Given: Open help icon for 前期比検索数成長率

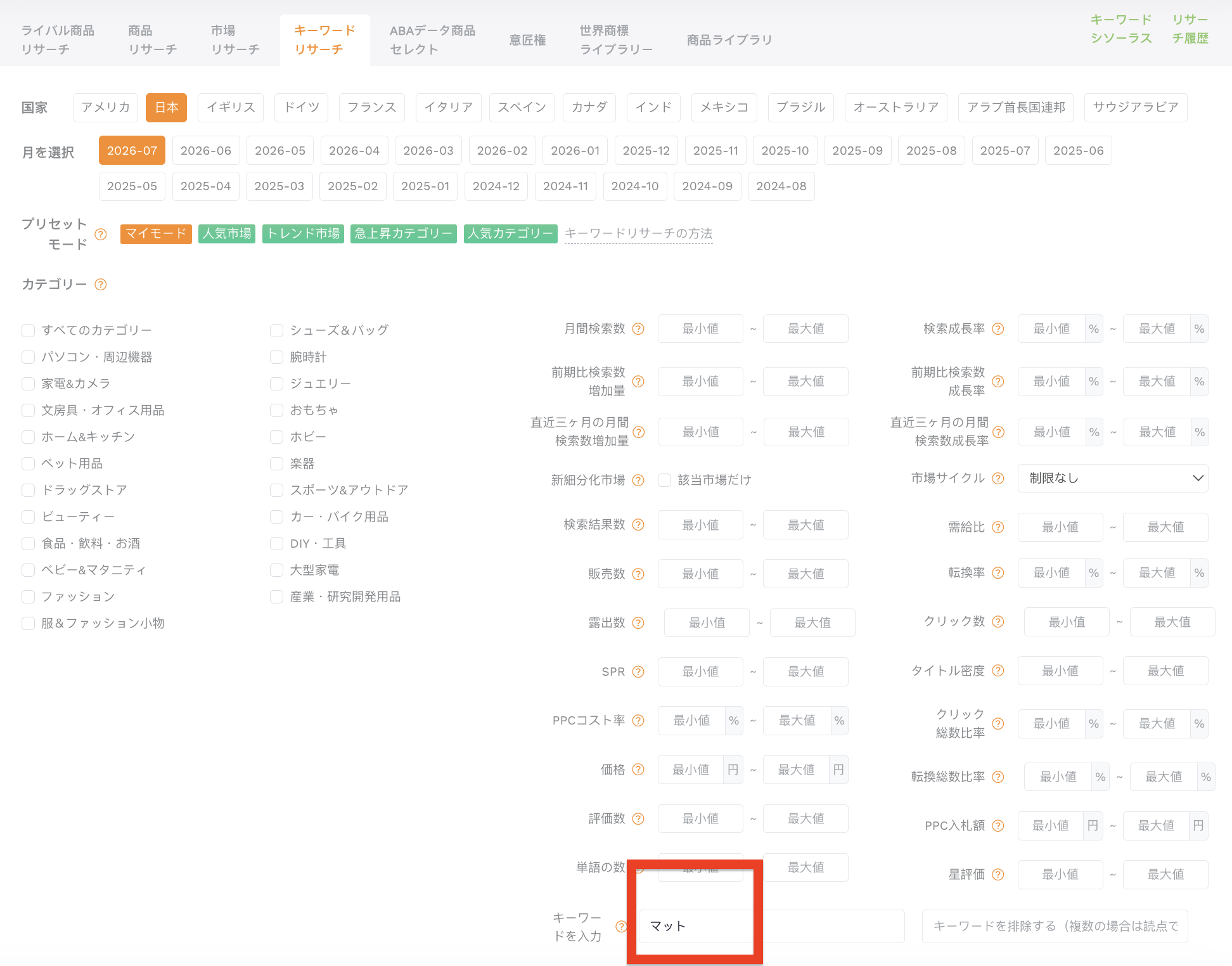Looking at the screenshot, I should click(998, 382).
